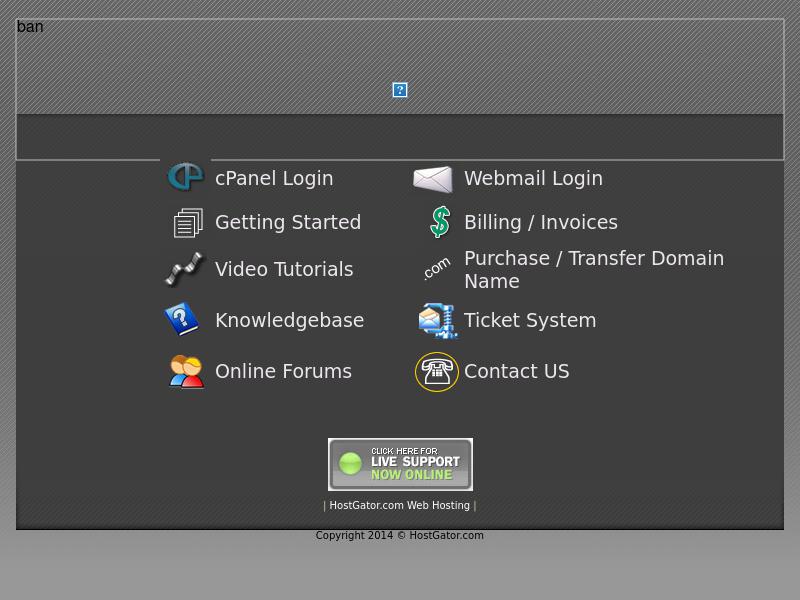This screenshot has width=800, height=600.
Task: Open the cPanel Login link
Action: 274,179
